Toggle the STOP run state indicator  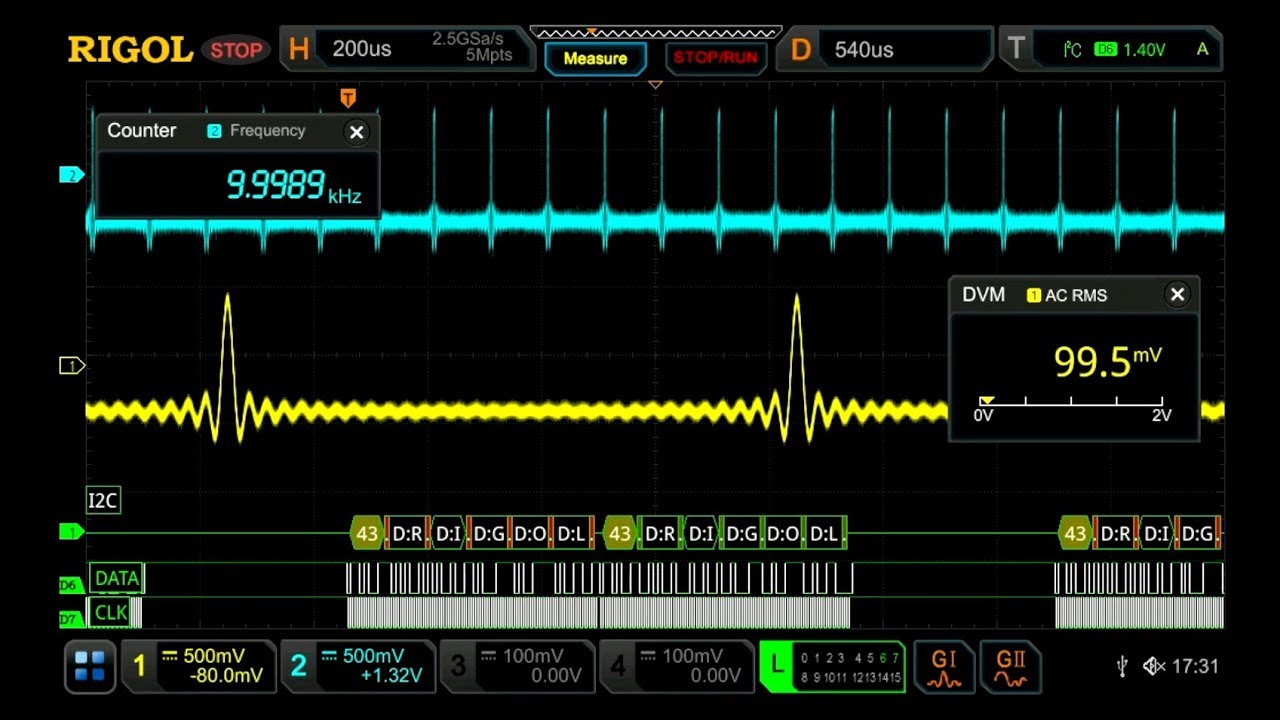236,50
